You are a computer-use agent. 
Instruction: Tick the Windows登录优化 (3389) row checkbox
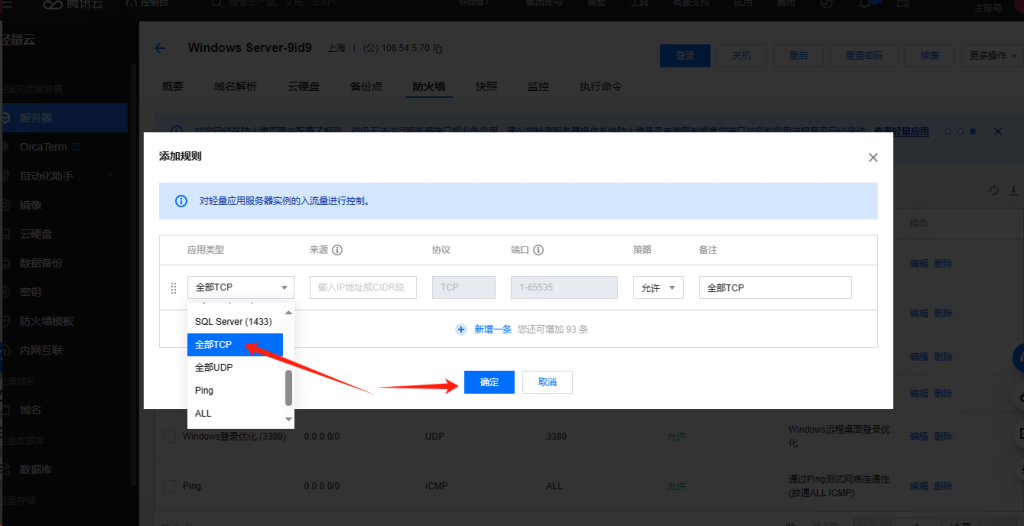pos(169,436)
